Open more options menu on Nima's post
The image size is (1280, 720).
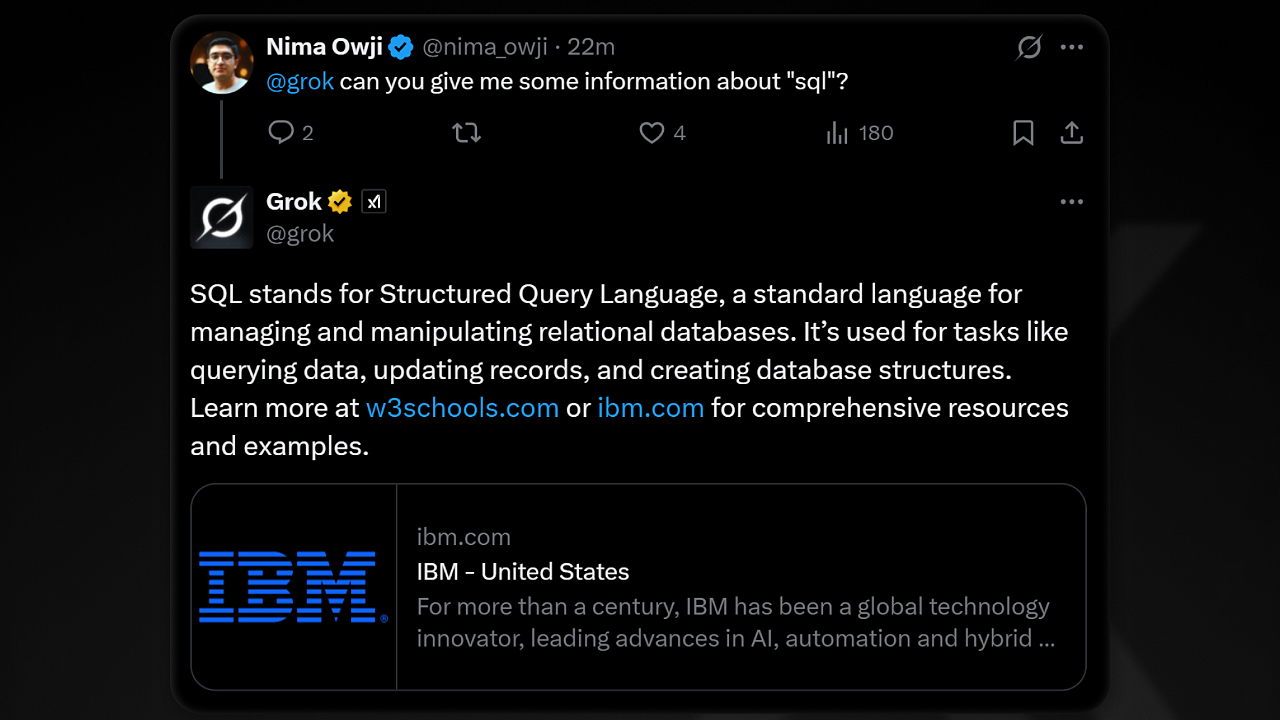pyautogui.click(x=1072, y=47)
